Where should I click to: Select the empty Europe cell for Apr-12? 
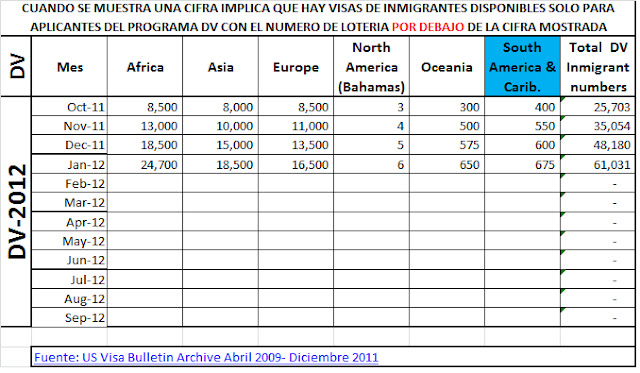pos(296,222)
